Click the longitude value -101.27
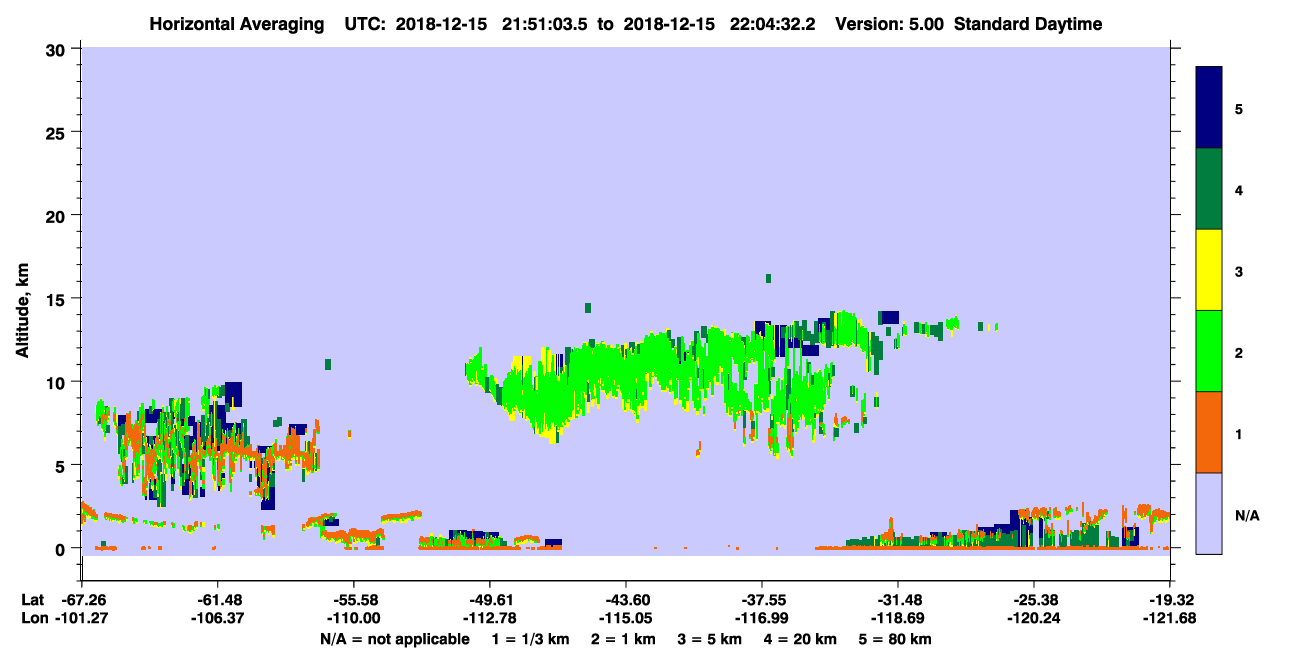 click(x=83, y=618)
